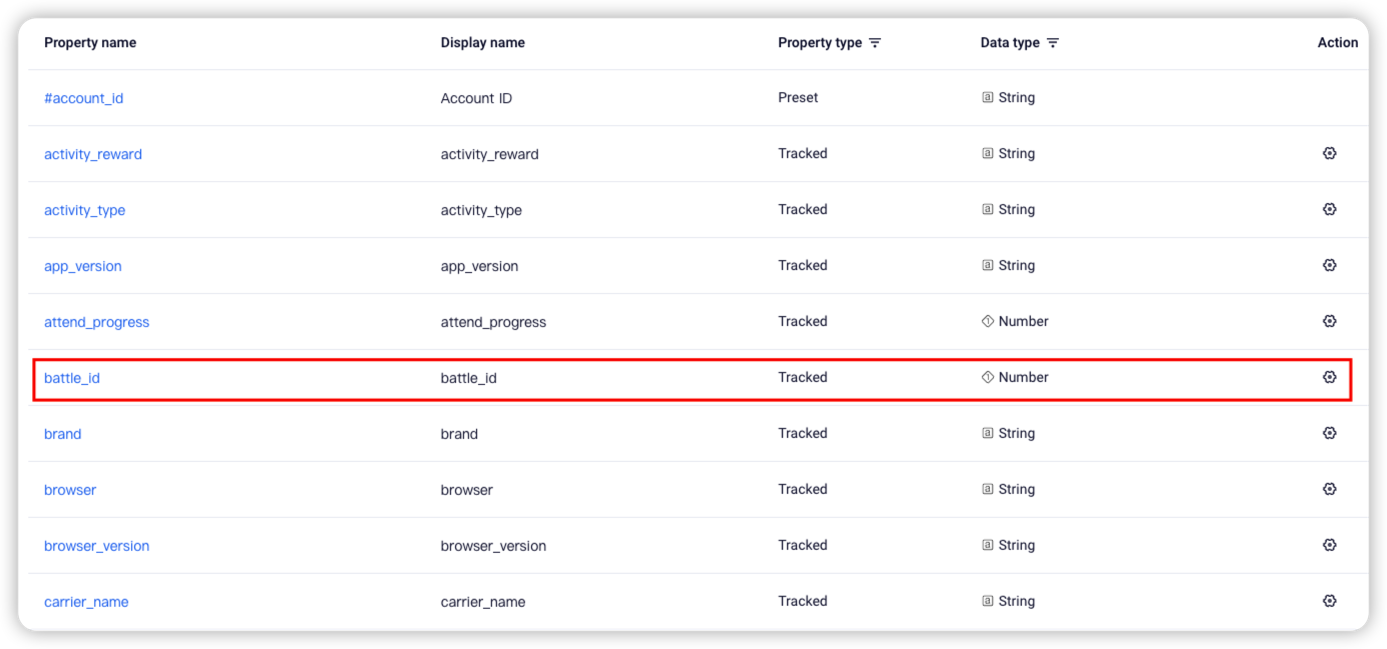The height and width of the screenshot is (649, 1387).
Task: Click the Property name column header
Action: pyautogui.click(x=90, y=43)
